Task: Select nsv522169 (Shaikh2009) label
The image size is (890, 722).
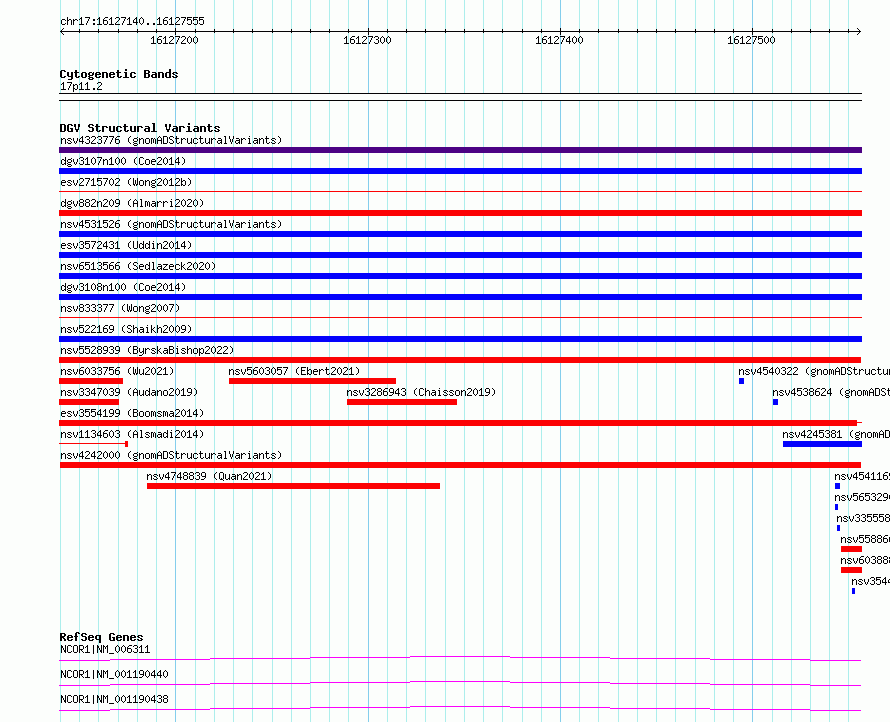Action: click(x=126, y=329)
